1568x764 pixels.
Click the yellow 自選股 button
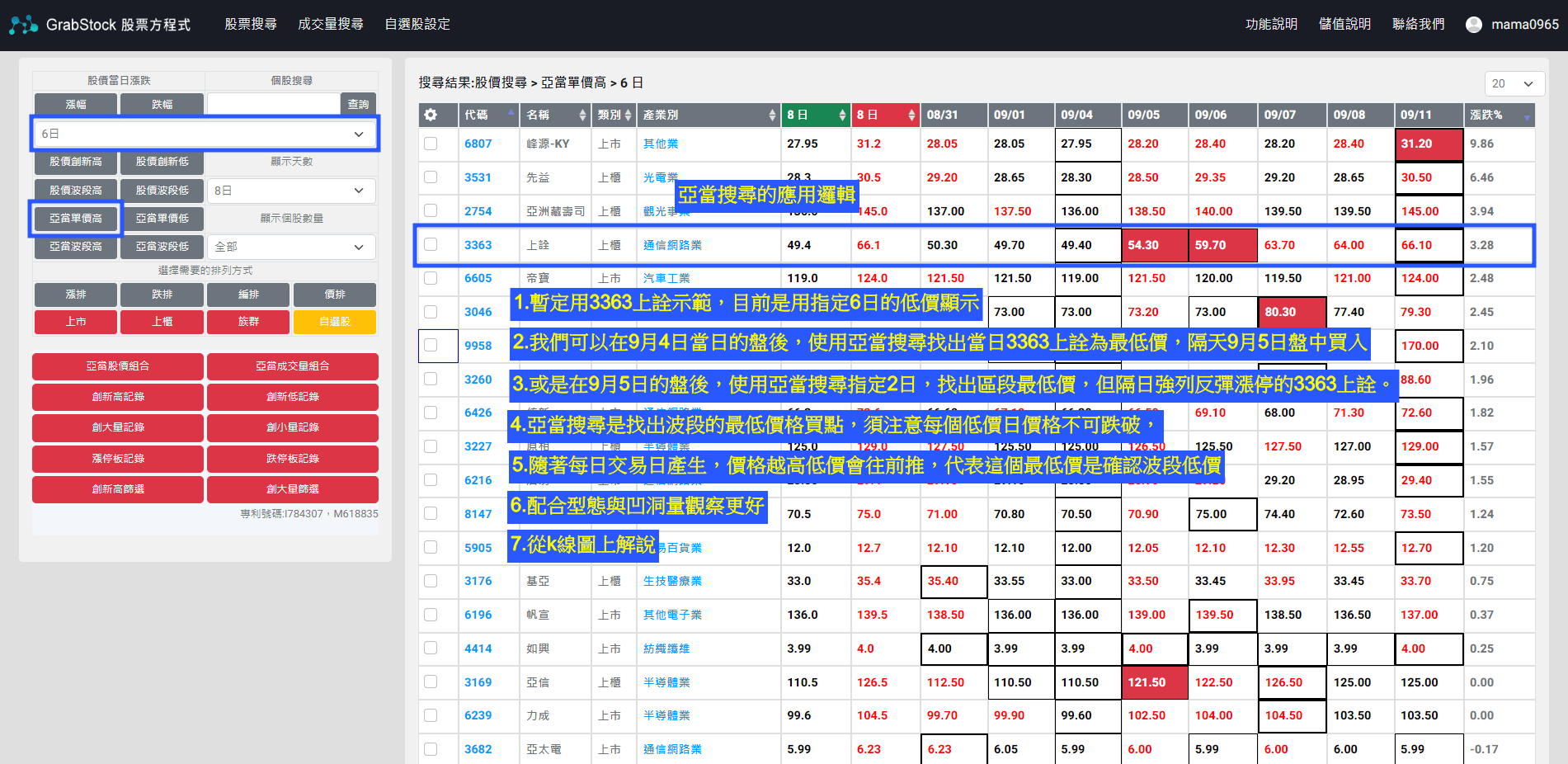[334, 322]
